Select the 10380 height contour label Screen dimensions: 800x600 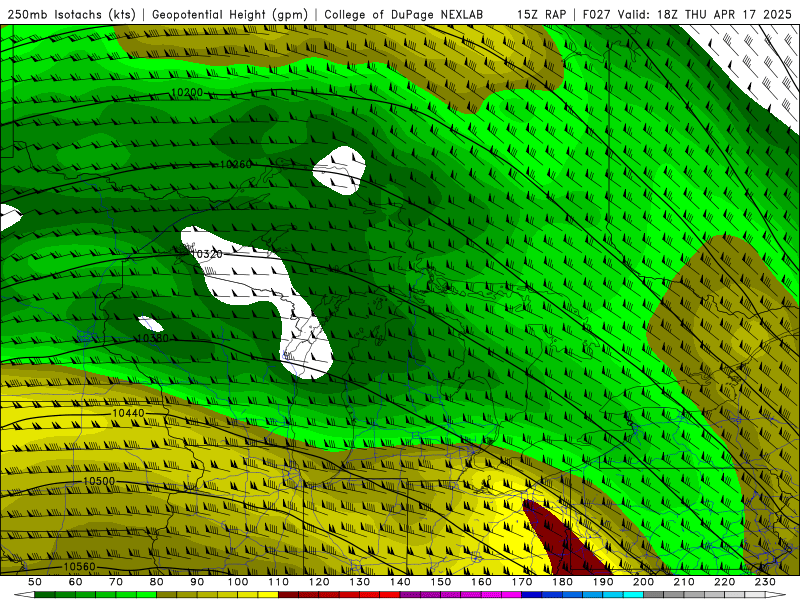[x=153, y=338]
